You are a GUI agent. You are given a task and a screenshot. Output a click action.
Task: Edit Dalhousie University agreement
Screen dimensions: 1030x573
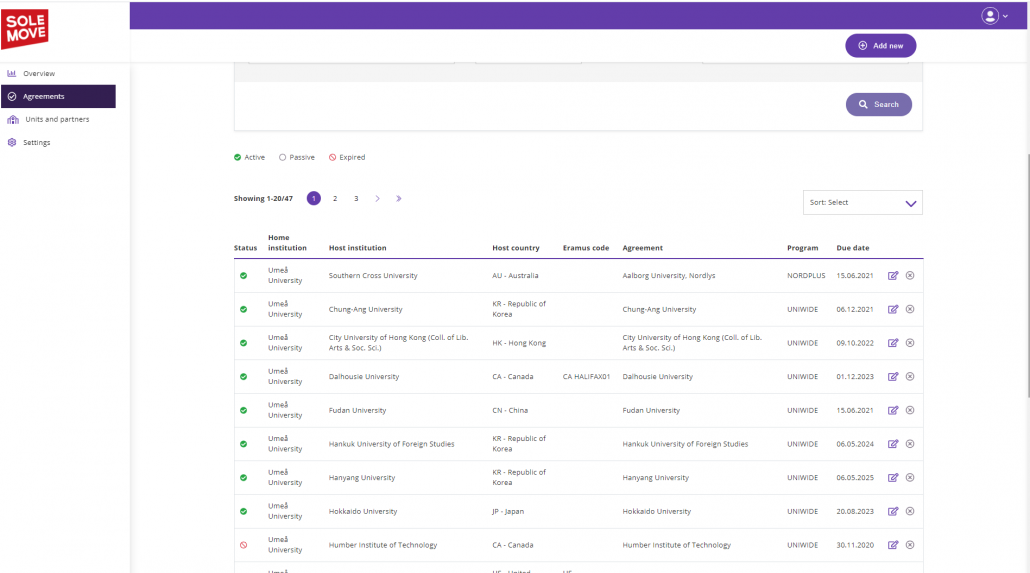pyautogui.click(x=893, y=377)
